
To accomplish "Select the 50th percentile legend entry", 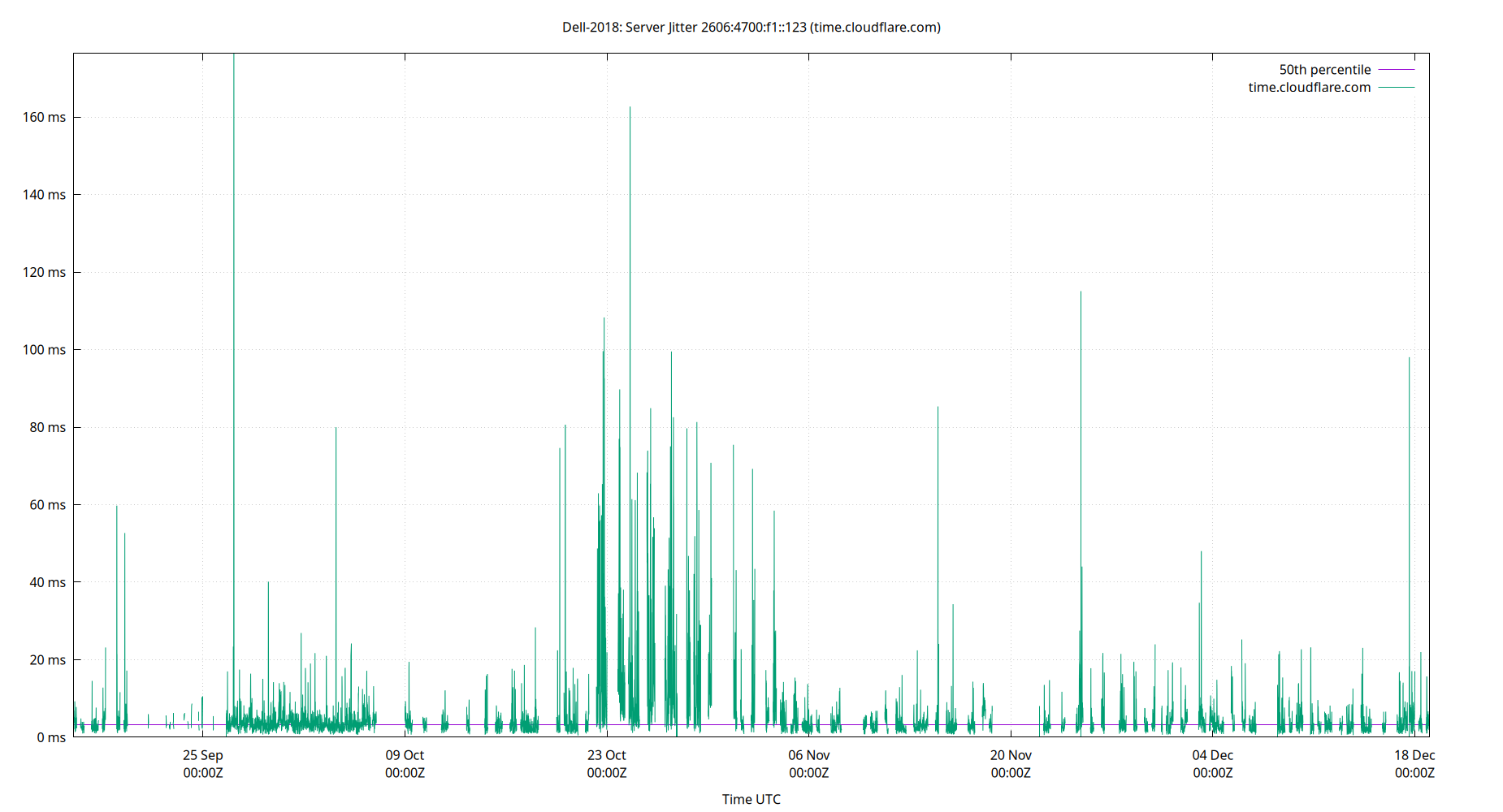I will pos(1325,69).
